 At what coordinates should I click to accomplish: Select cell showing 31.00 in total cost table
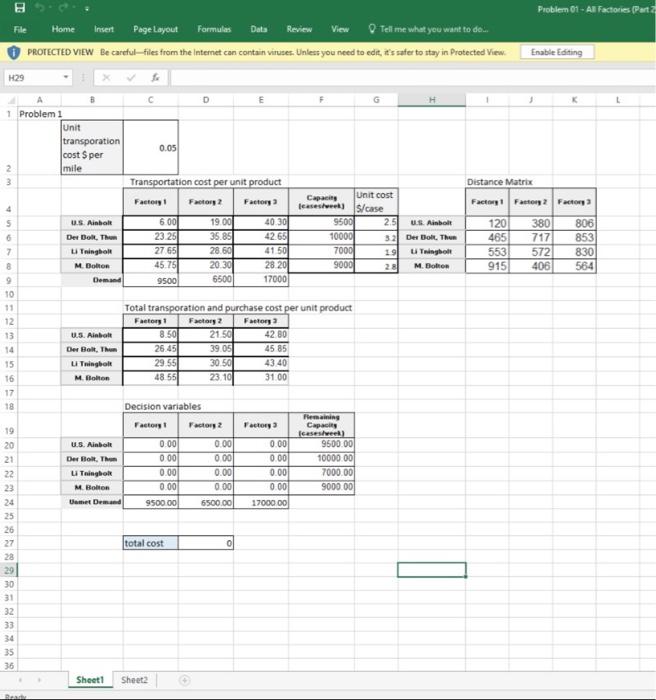pyautogui.click(x=261, y=378)
